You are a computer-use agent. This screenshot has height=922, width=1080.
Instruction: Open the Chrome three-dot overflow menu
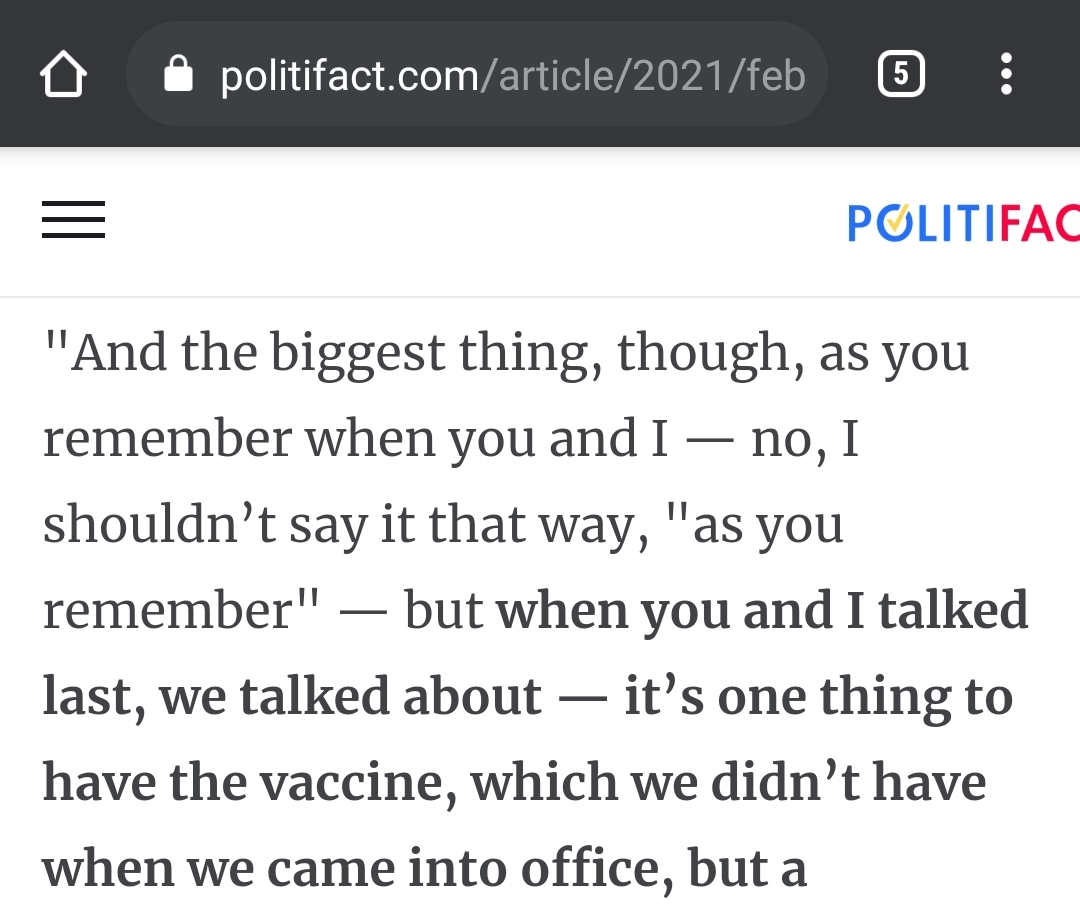1006,74
